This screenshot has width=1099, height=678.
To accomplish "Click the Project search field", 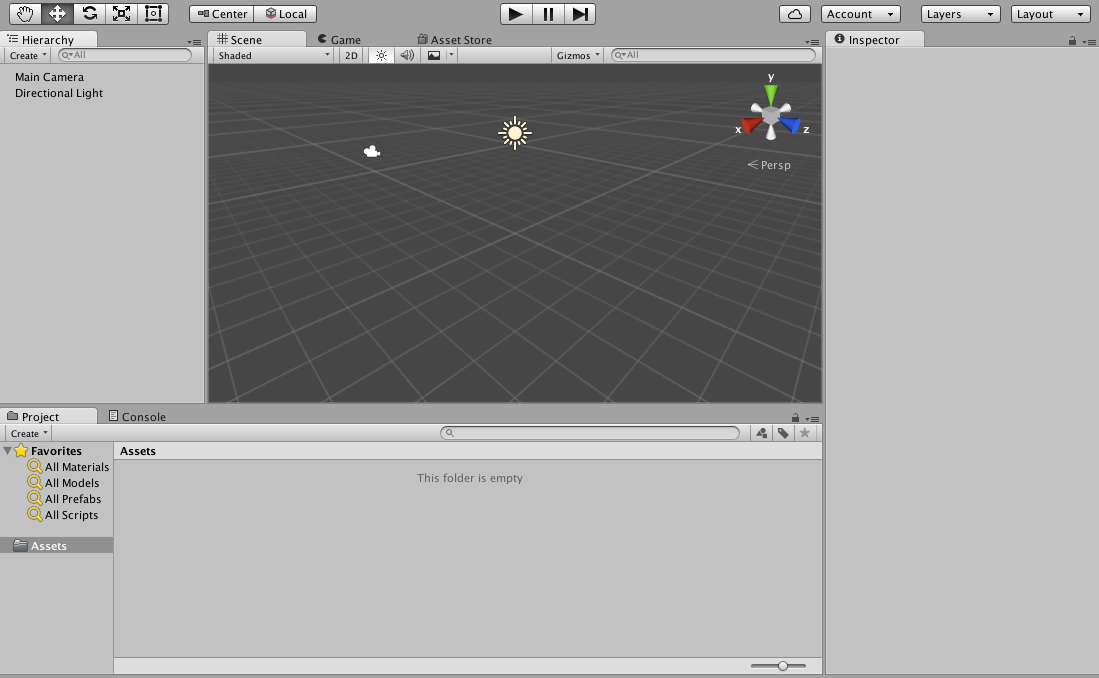I will (590, 433).
